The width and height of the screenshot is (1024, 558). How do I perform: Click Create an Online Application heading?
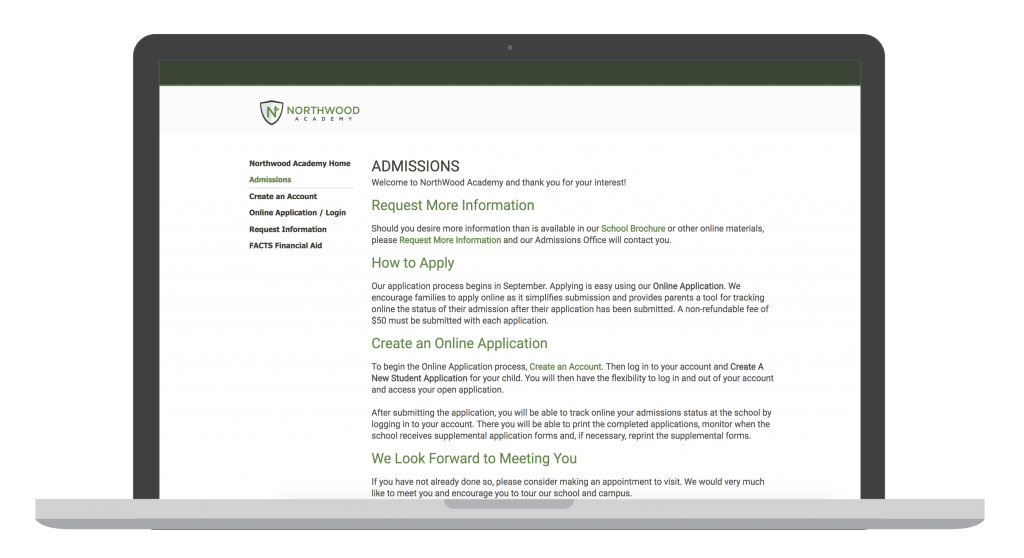(459, 344)
